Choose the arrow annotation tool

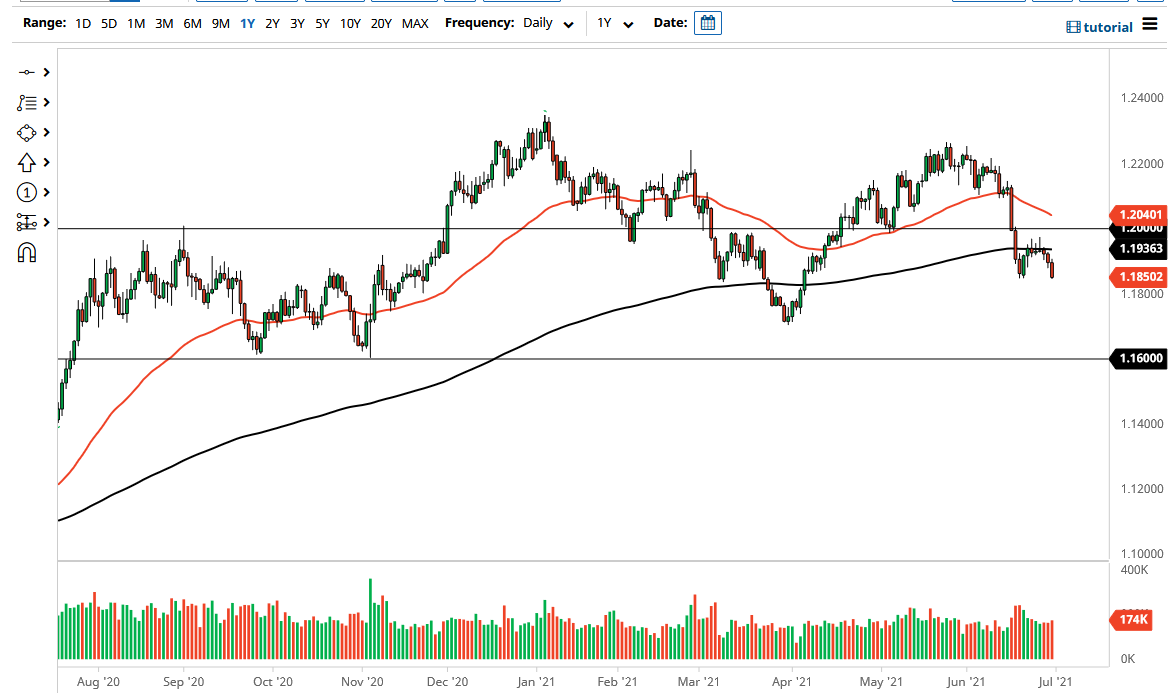26,162
